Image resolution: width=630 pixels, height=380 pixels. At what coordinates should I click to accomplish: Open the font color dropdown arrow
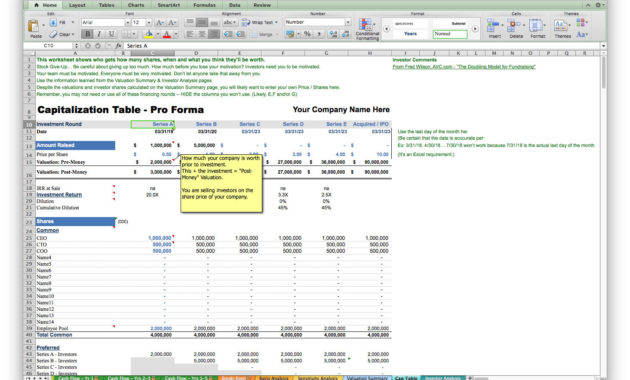click(x=176, y=34)
